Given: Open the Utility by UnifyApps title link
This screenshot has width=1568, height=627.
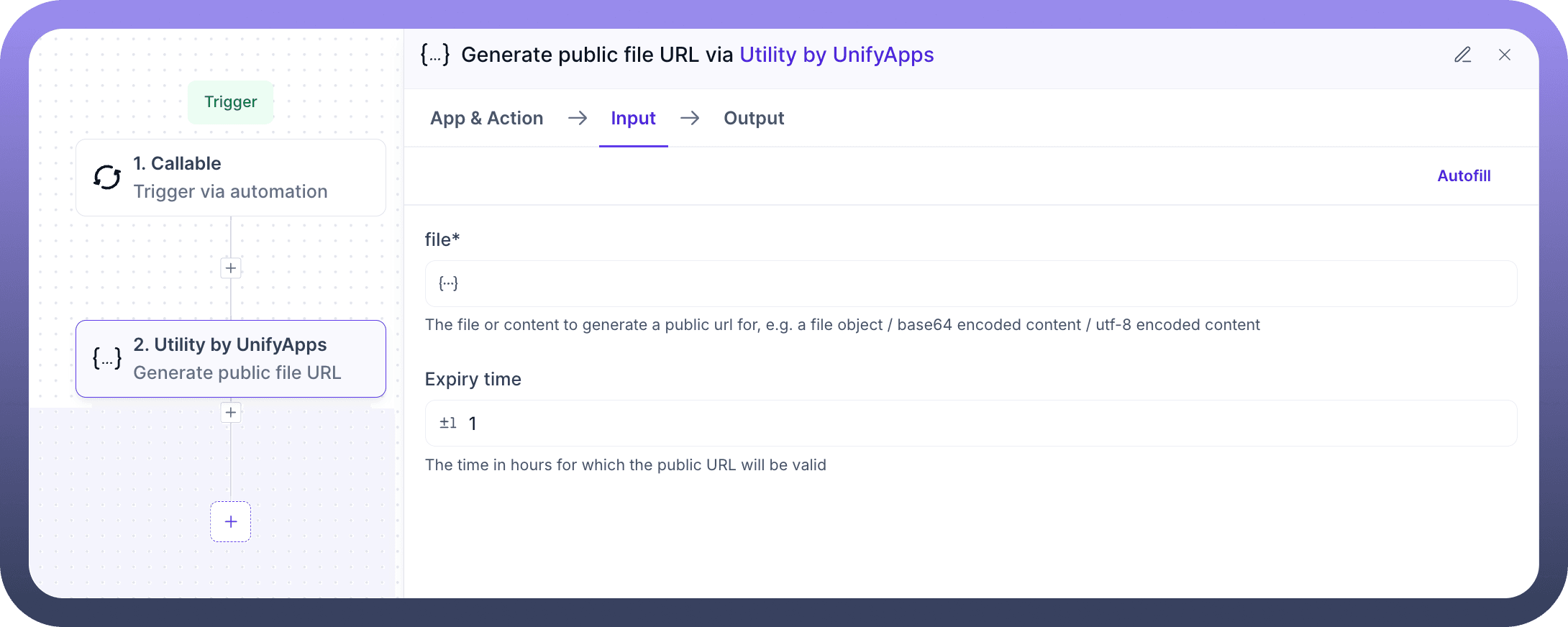Looking at the screenshot, I should tap(836, 55).
